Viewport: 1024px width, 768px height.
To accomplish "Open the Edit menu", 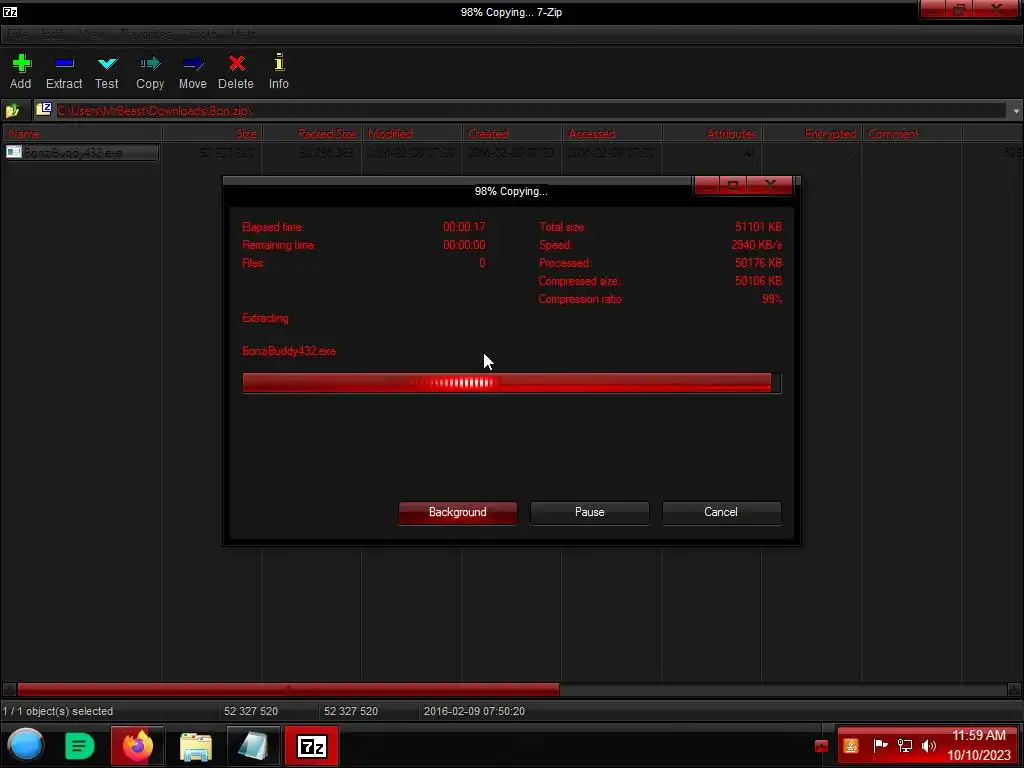I will click(x=54, y=34).
